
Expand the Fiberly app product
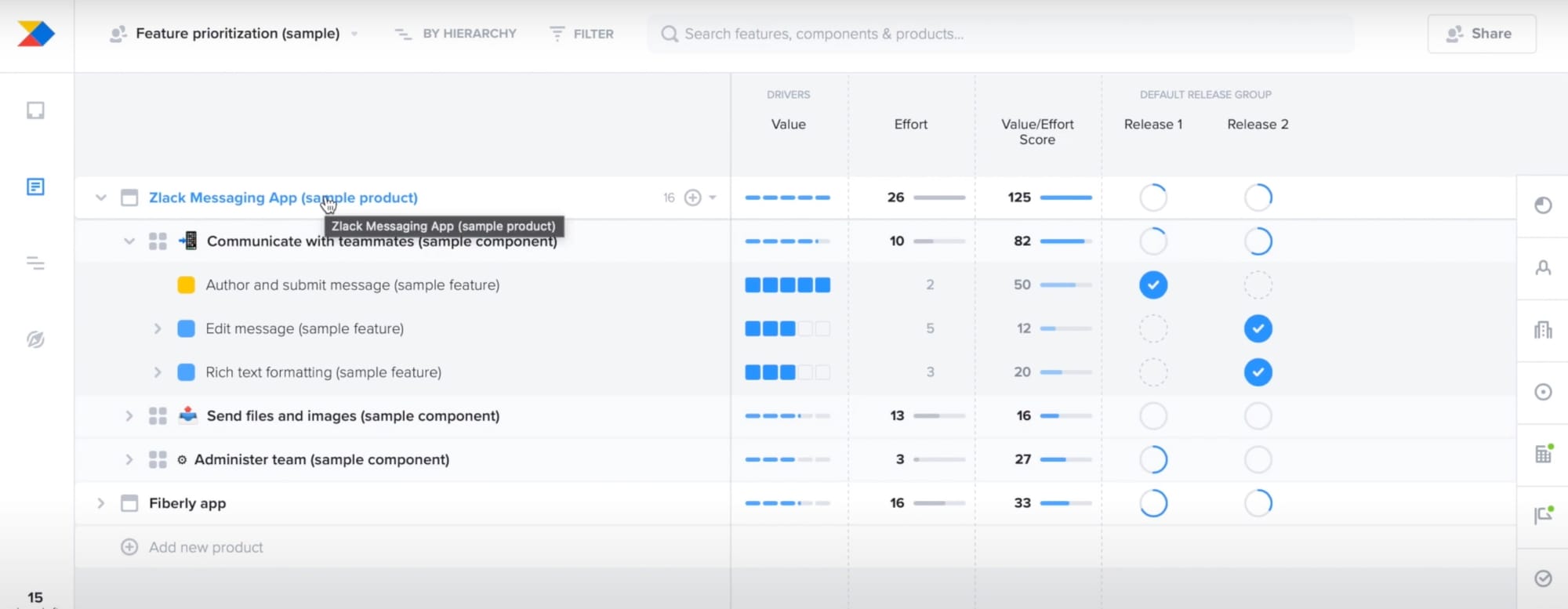coord(100,503)
